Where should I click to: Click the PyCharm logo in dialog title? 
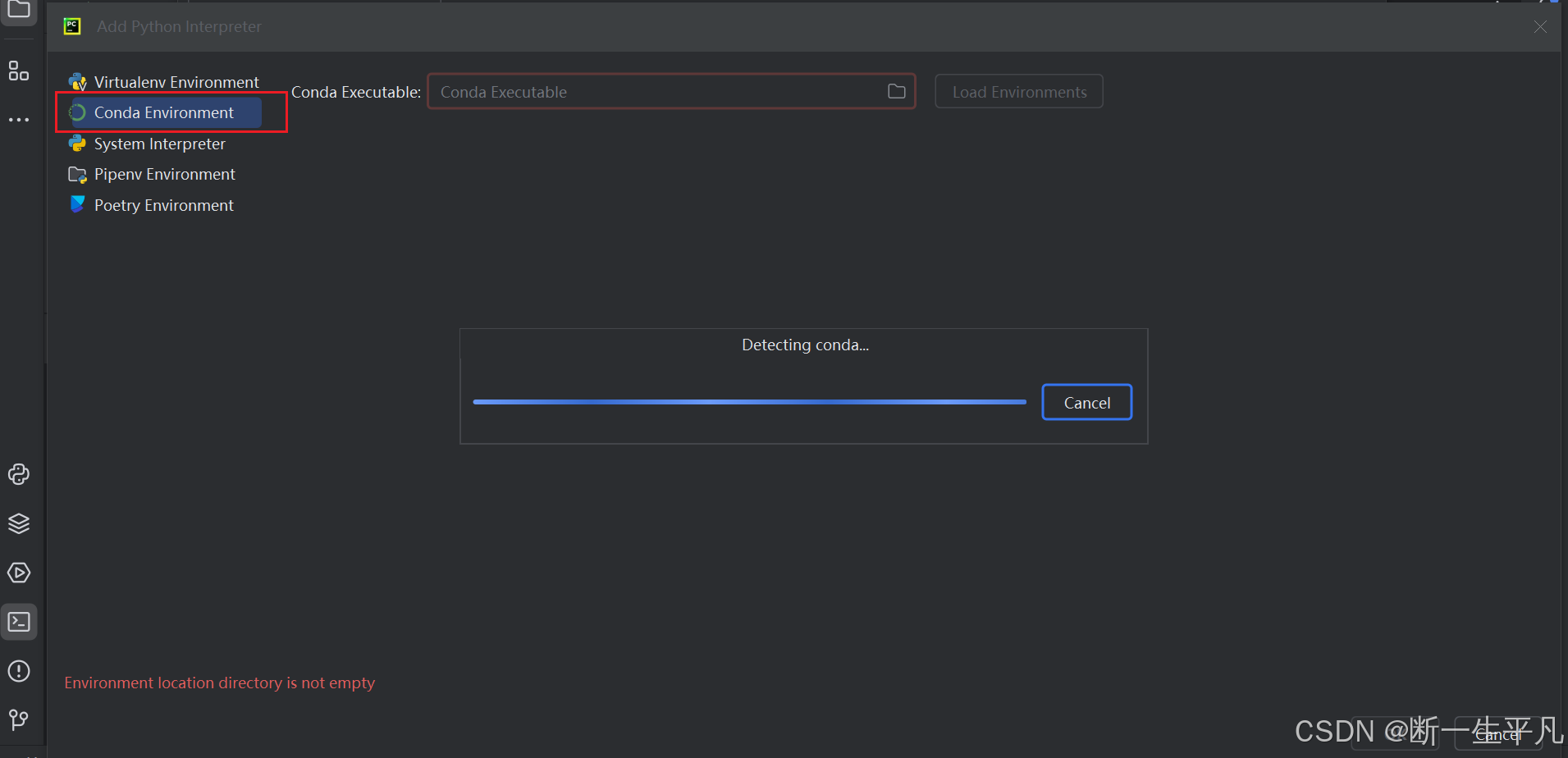72,26
